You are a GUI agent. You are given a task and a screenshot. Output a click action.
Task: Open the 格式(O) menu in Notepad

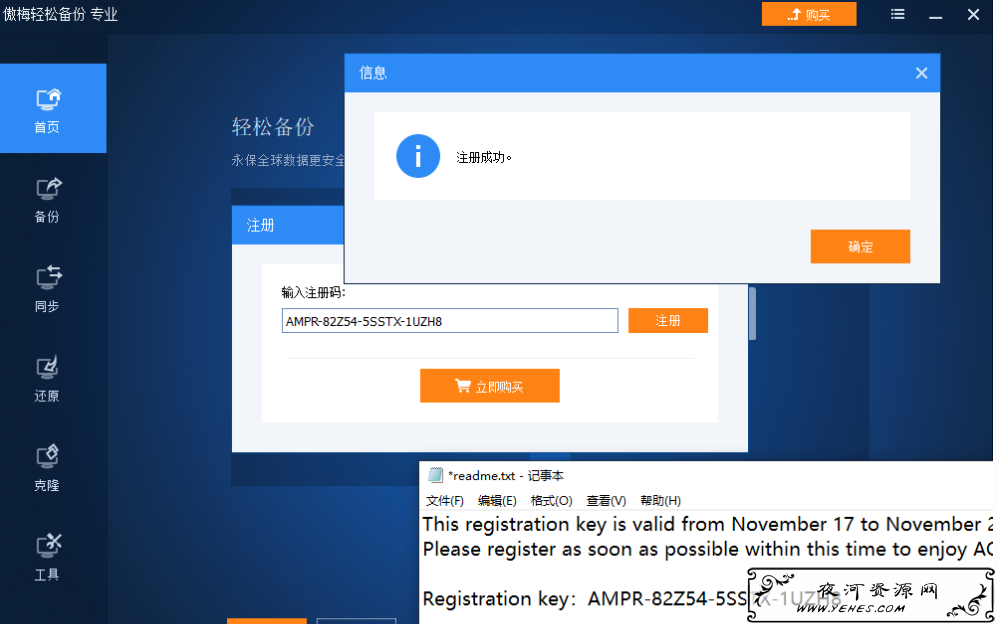pos(551,501)
